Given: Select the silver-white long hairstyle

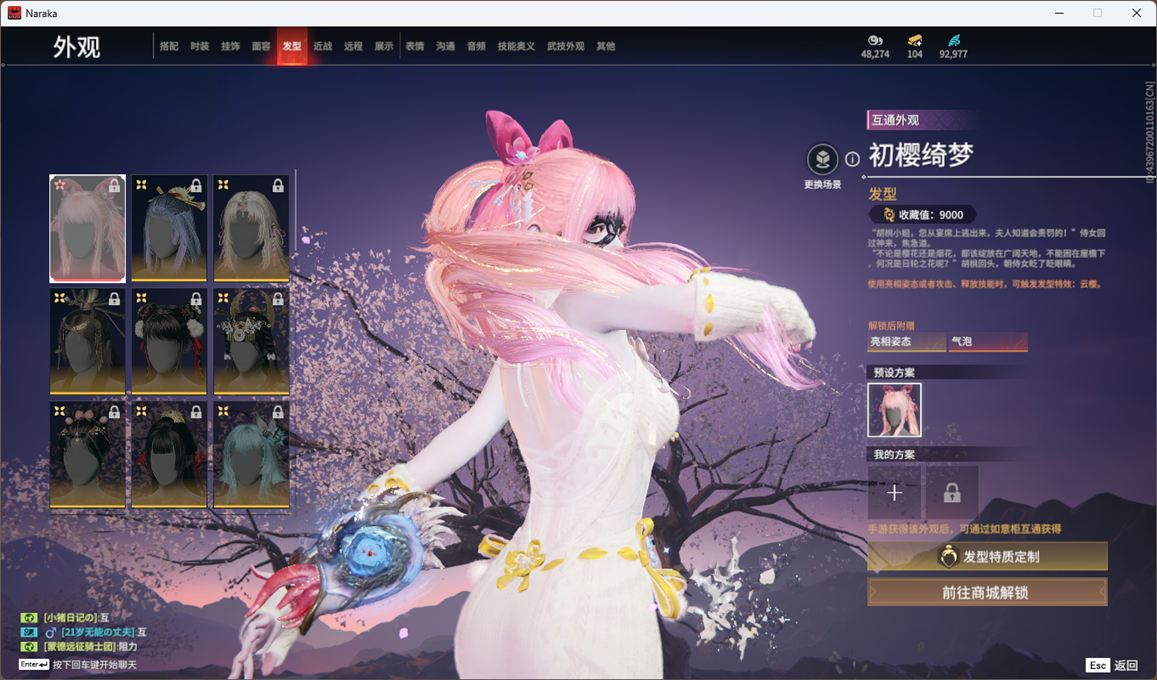Looking at the screenshot, I should tap(251, 229).
